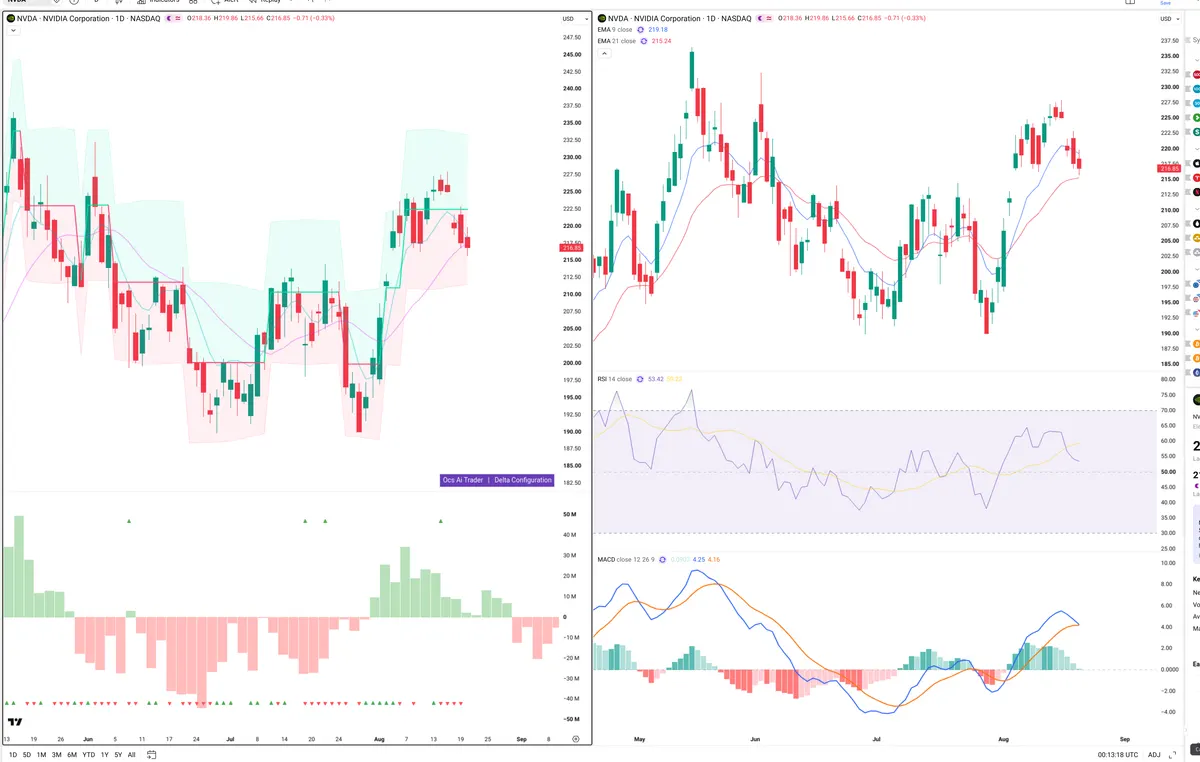Image resolution: width=1200 pixels, height=762 pixels.
Task: Click MACD signal value 4.16
Action: (714, 559)
